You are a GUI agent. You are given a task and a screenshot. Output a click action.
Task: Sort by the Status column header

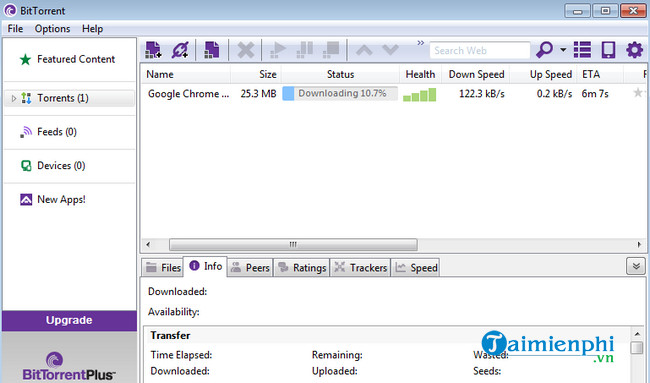click(x=340, y=74)
